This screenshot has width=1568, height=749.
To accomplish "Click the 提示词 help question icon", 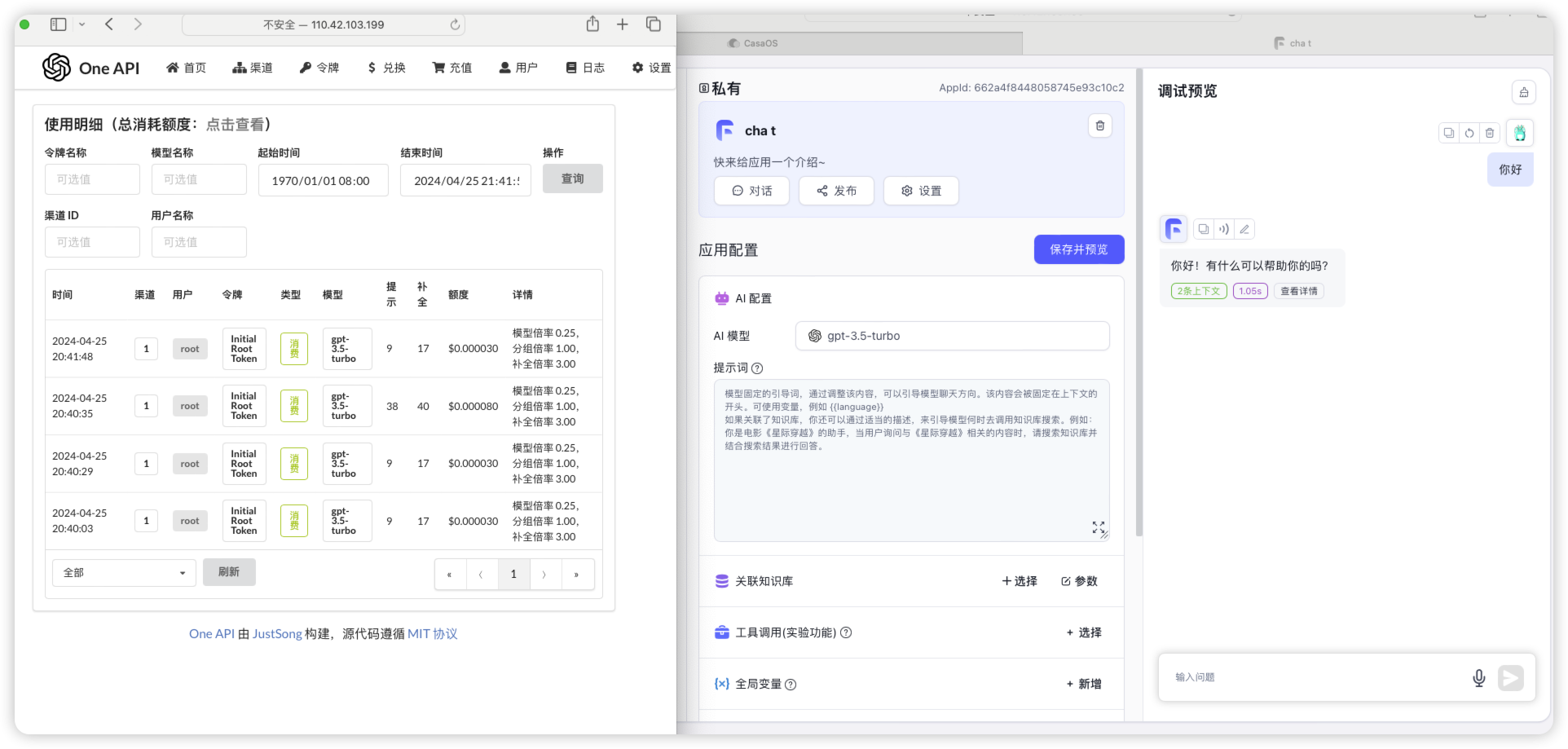I will tap(757, 368).
